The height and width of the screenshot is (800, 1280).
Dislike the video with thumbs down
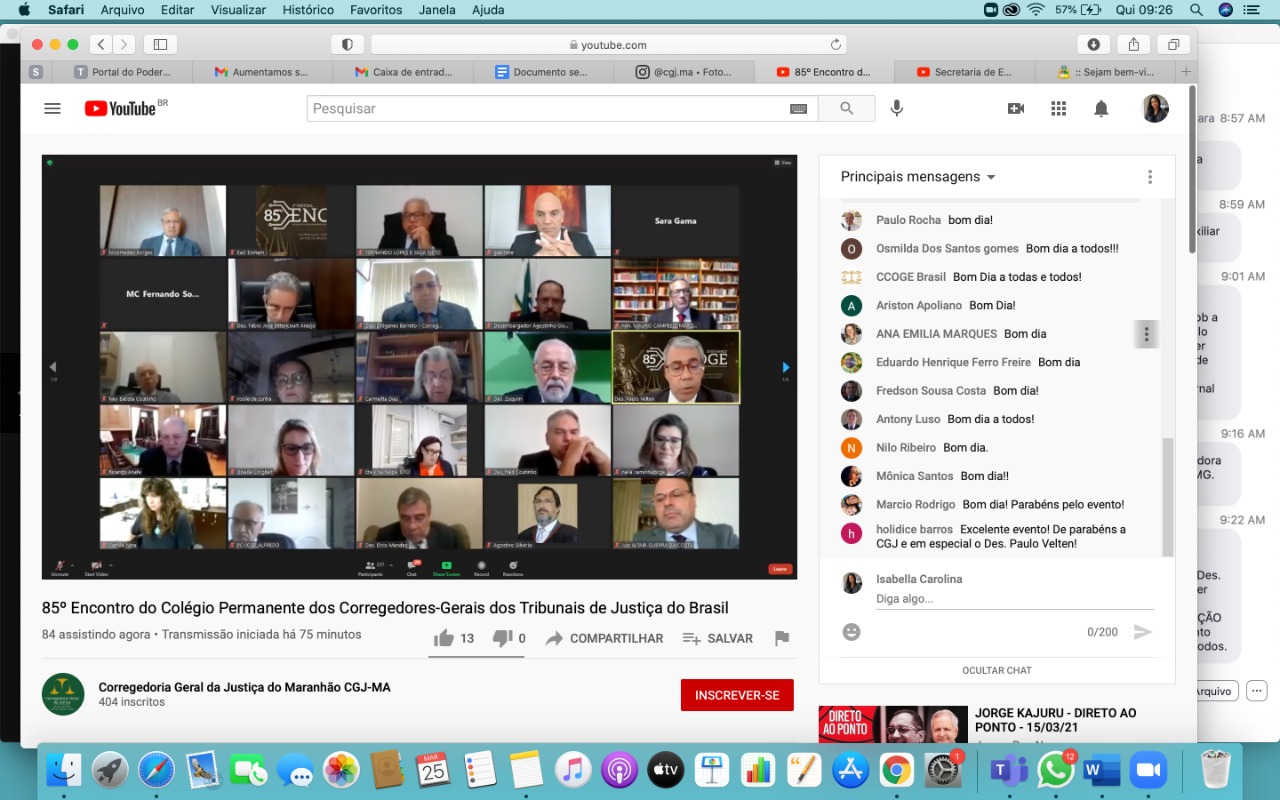click(502, 638)
